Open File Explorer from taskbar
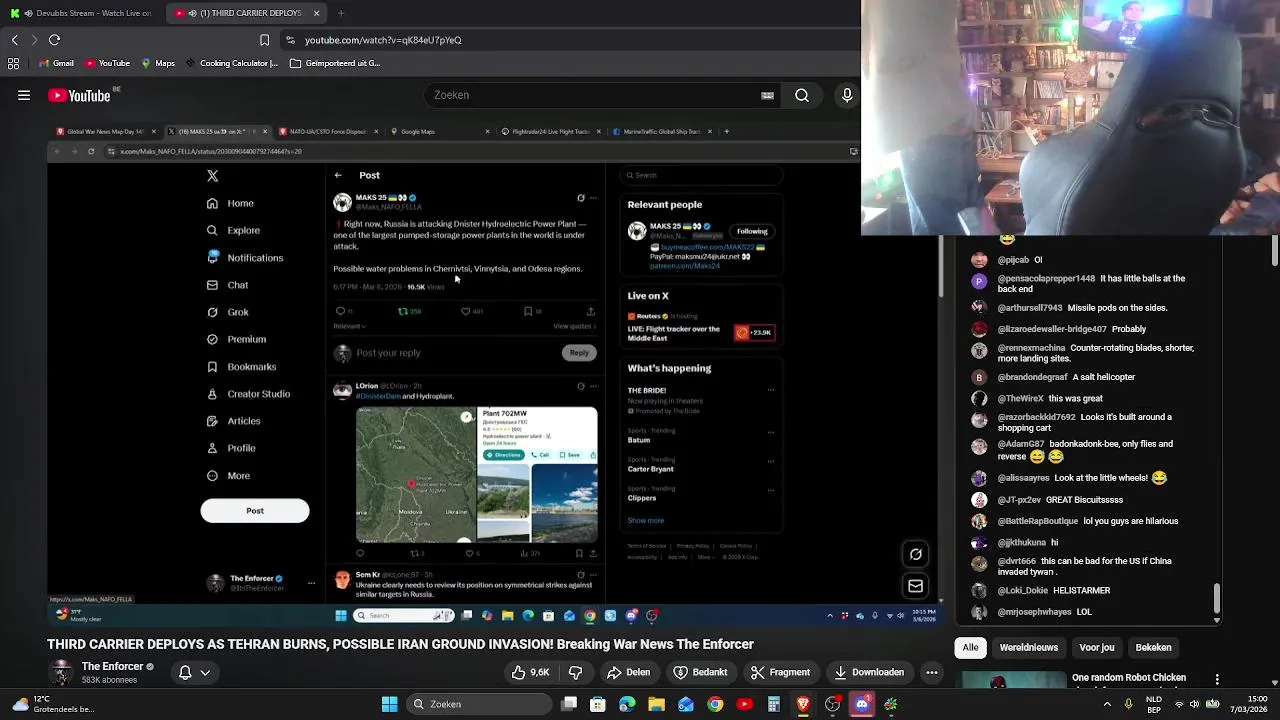1280x720 pixels. [x=656, y=704]
